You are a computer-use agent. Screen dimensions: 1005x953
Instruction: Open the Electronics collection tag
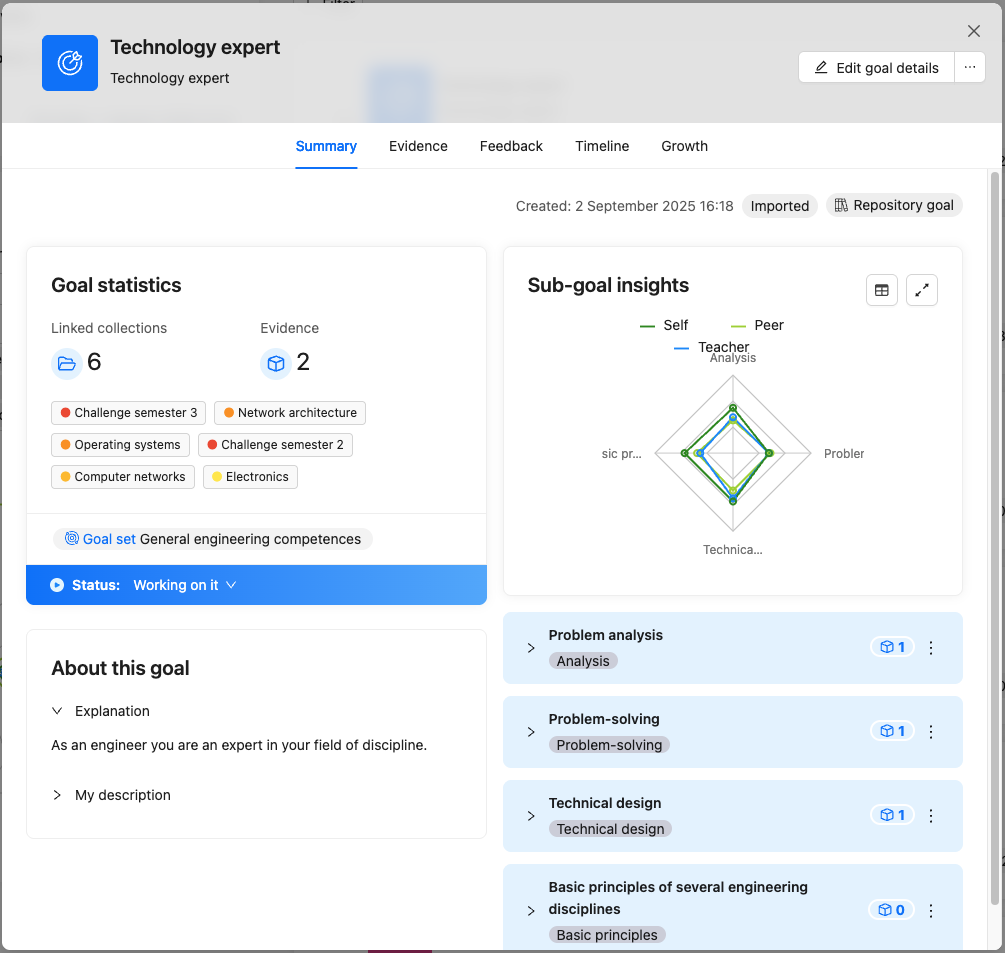pyautogui.click(x=251, y=477)
